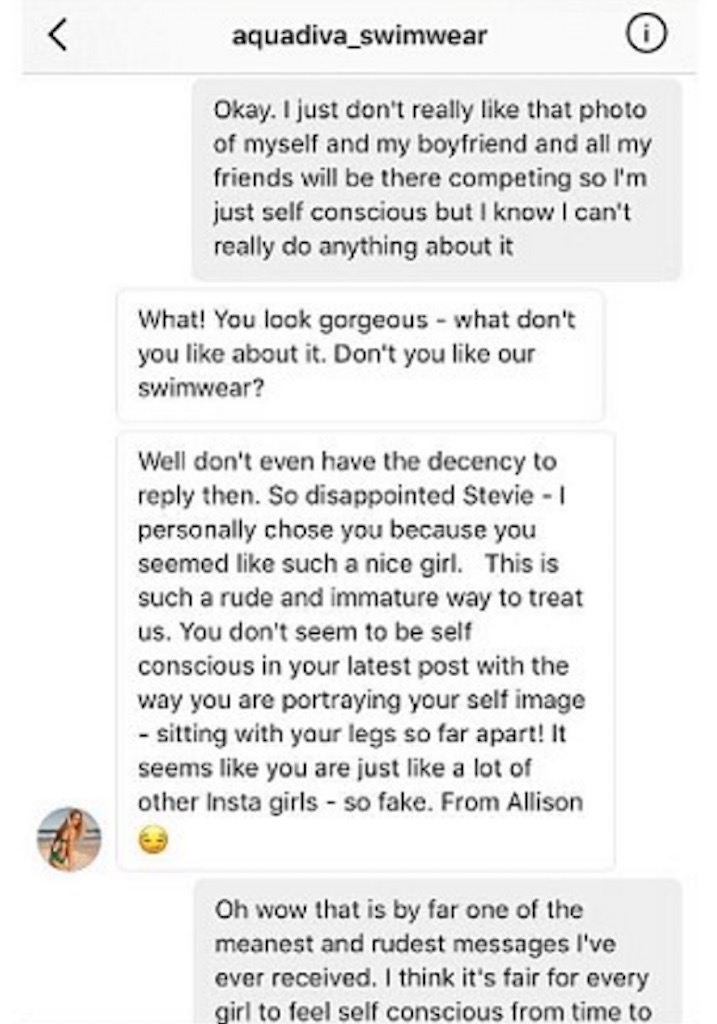Click the "From Allison" signature text
This screenshot has height=1024, width=717.
(x=511, y=801)
